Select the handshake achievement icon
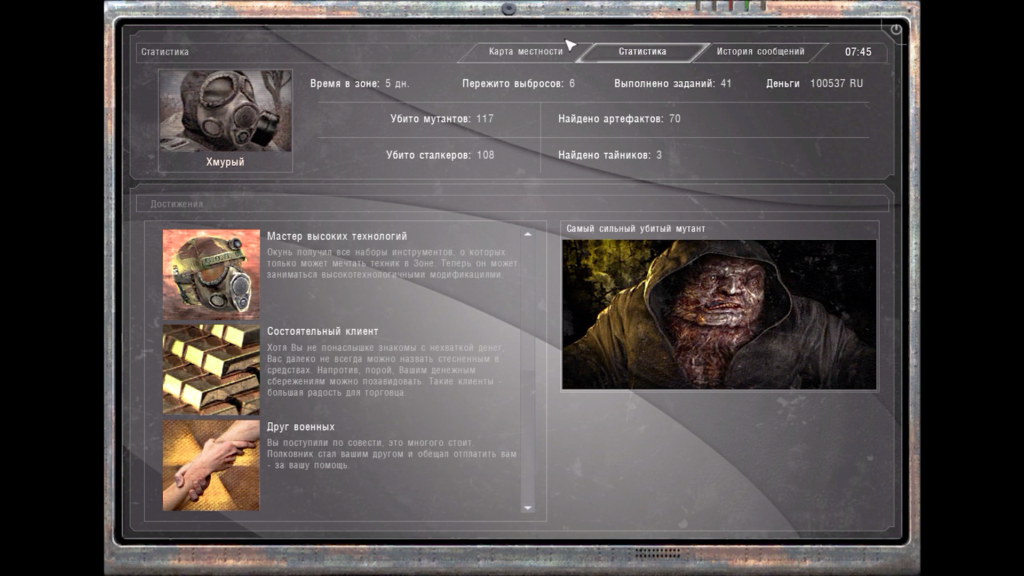Image resolution: width=1024 pixels, height=576 pixels. coord(211,465)
